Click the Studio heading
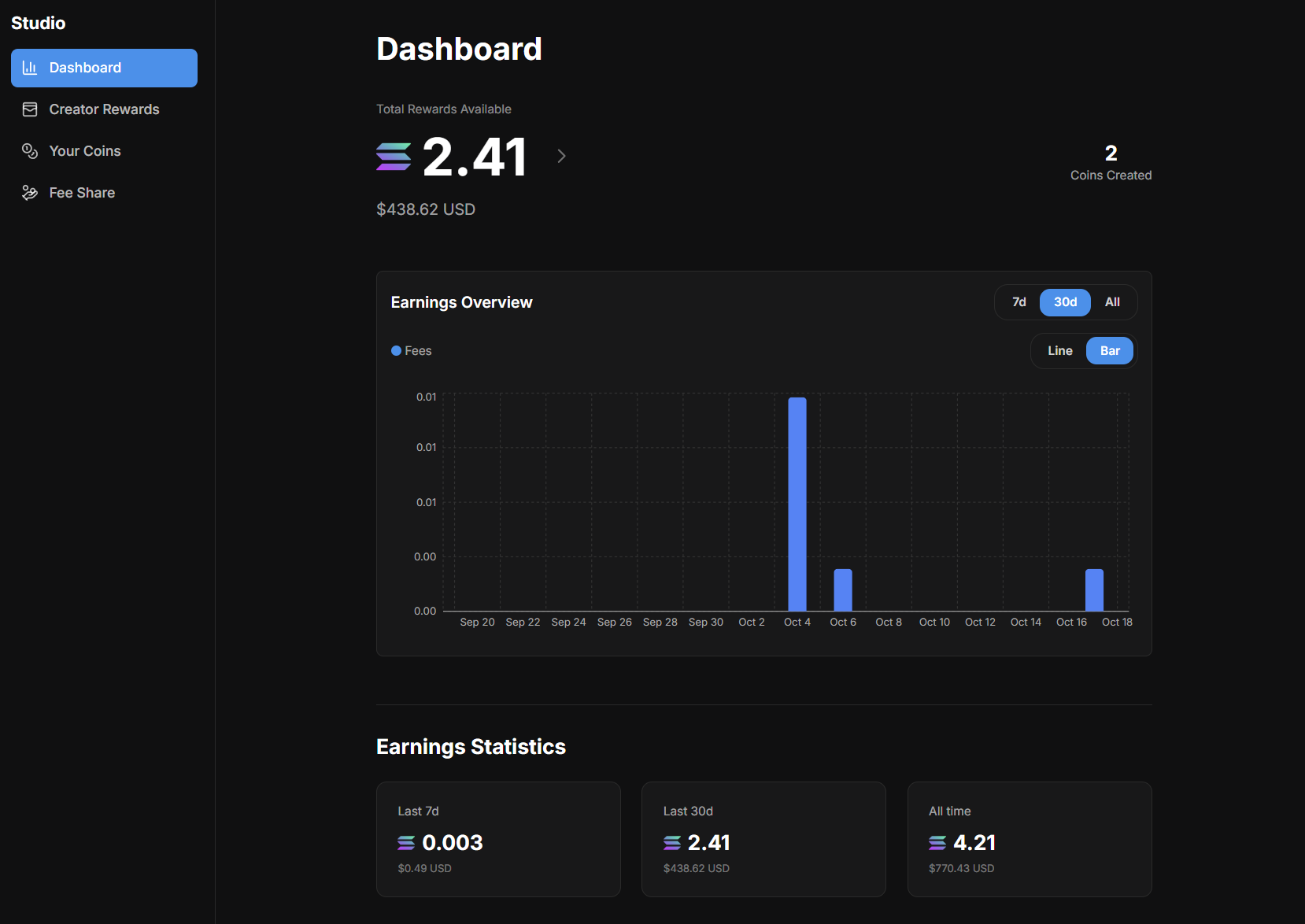 [38, 23]
